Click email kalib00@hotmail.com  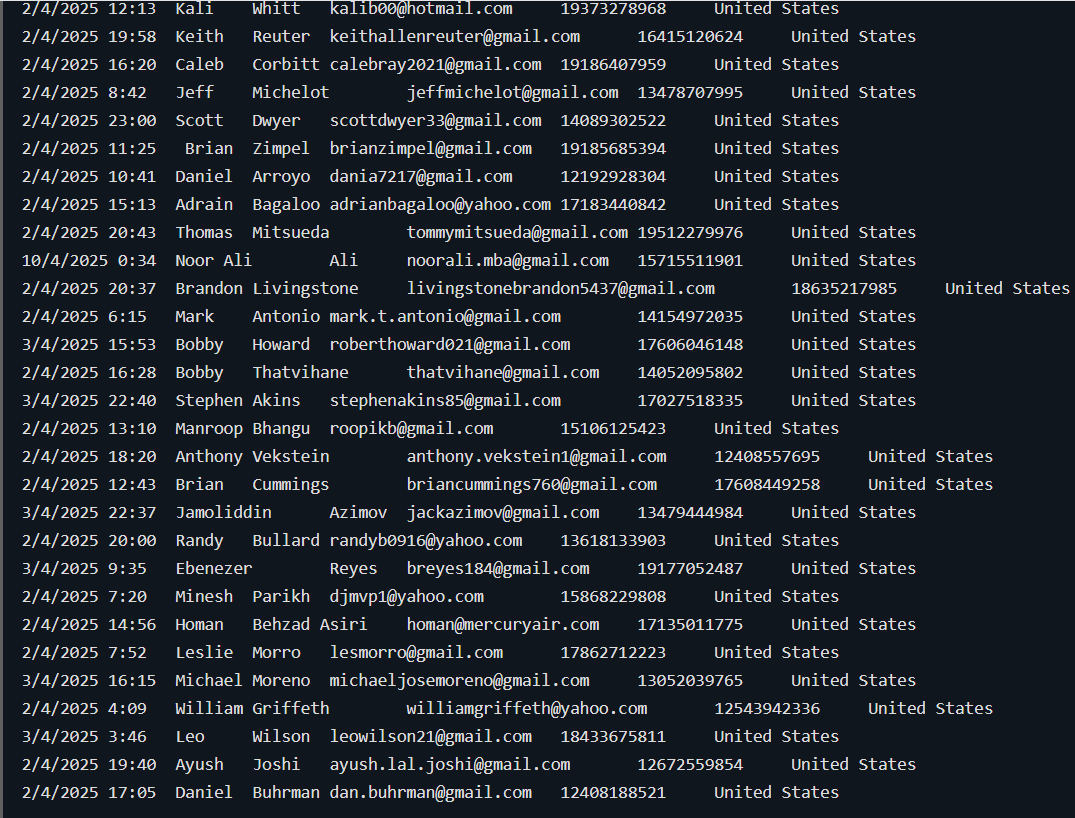tap(421, 9)
